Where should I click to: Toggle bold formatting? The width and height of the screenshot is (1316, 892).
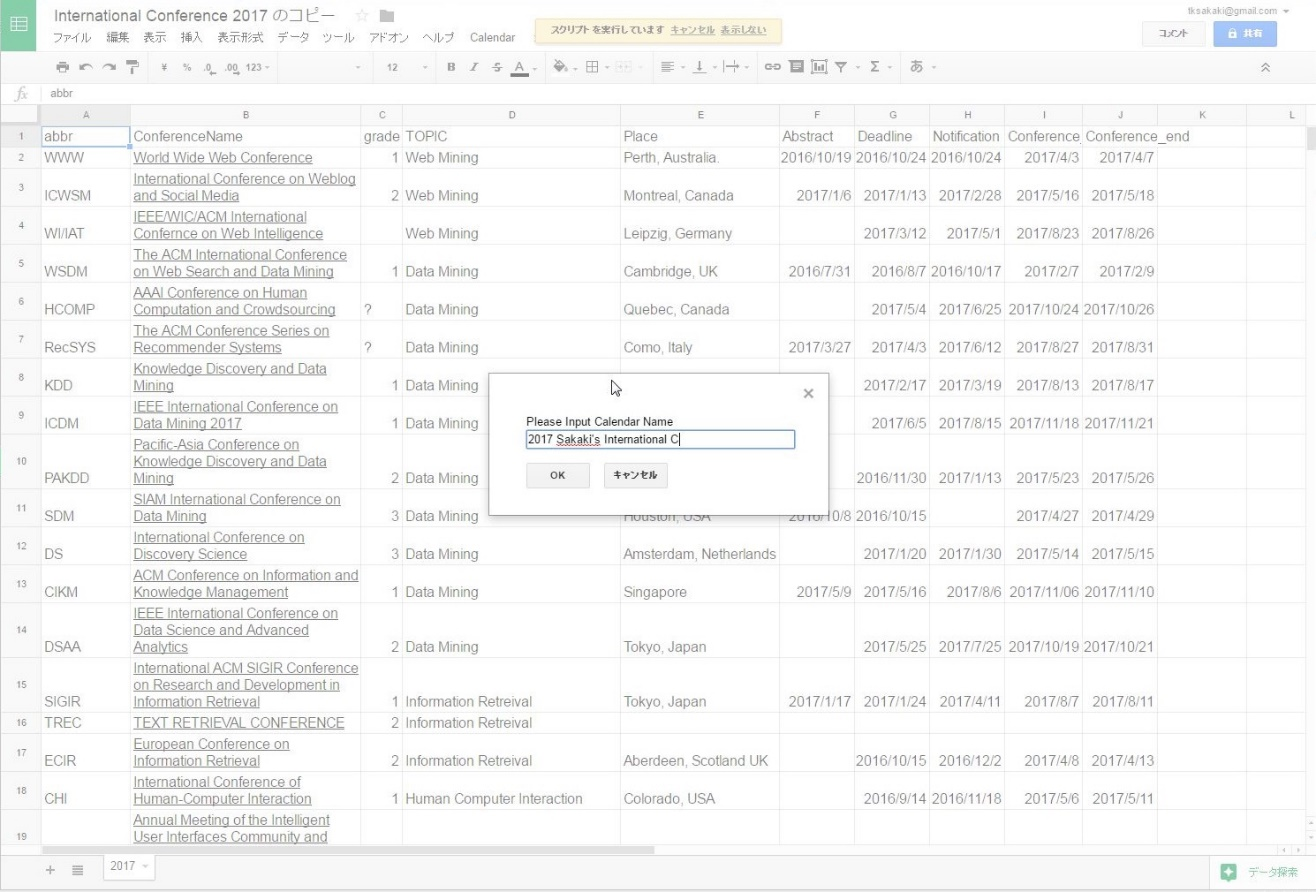[x=451, y=67]
